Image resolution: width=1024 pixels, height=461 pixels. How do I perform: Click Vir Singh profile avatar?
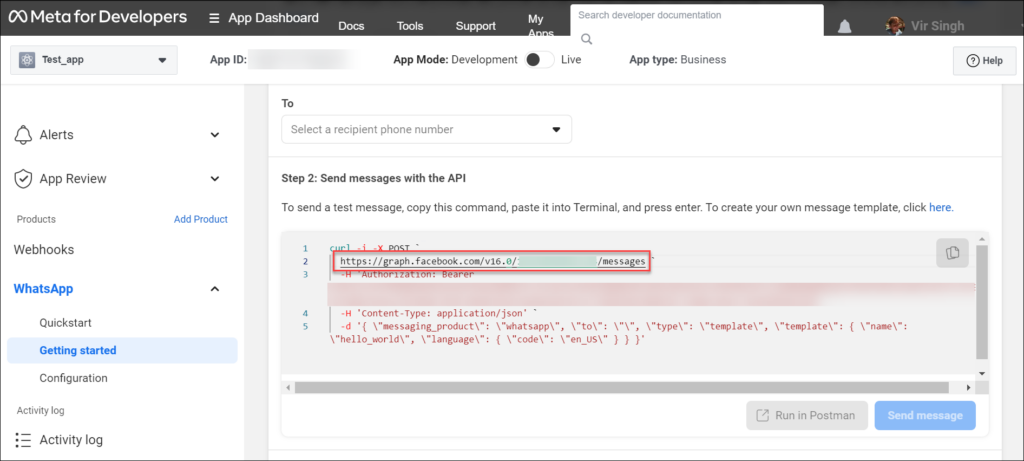coord(894,25)
